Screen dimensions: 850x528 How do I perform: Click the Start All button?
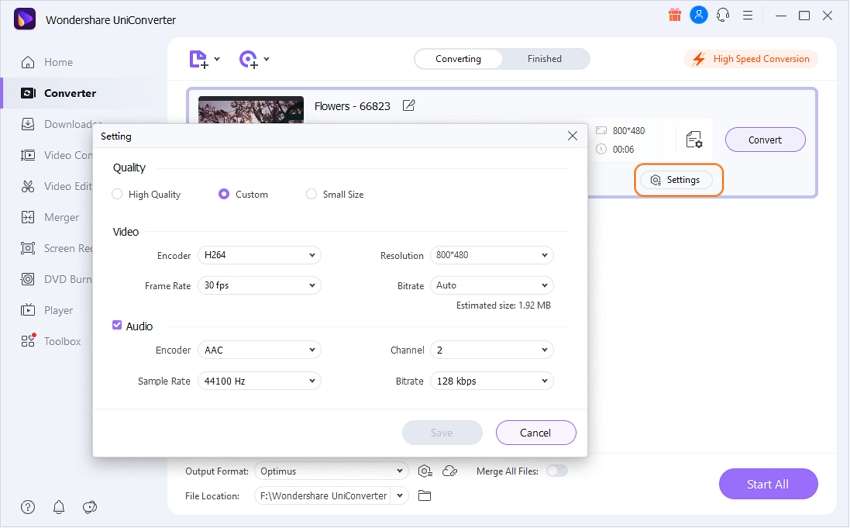tap(768, 484)
